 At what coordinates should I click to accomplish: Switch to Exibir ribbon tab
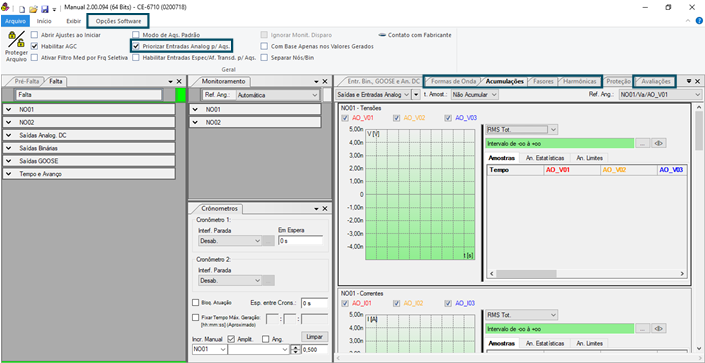click(74, 21)
